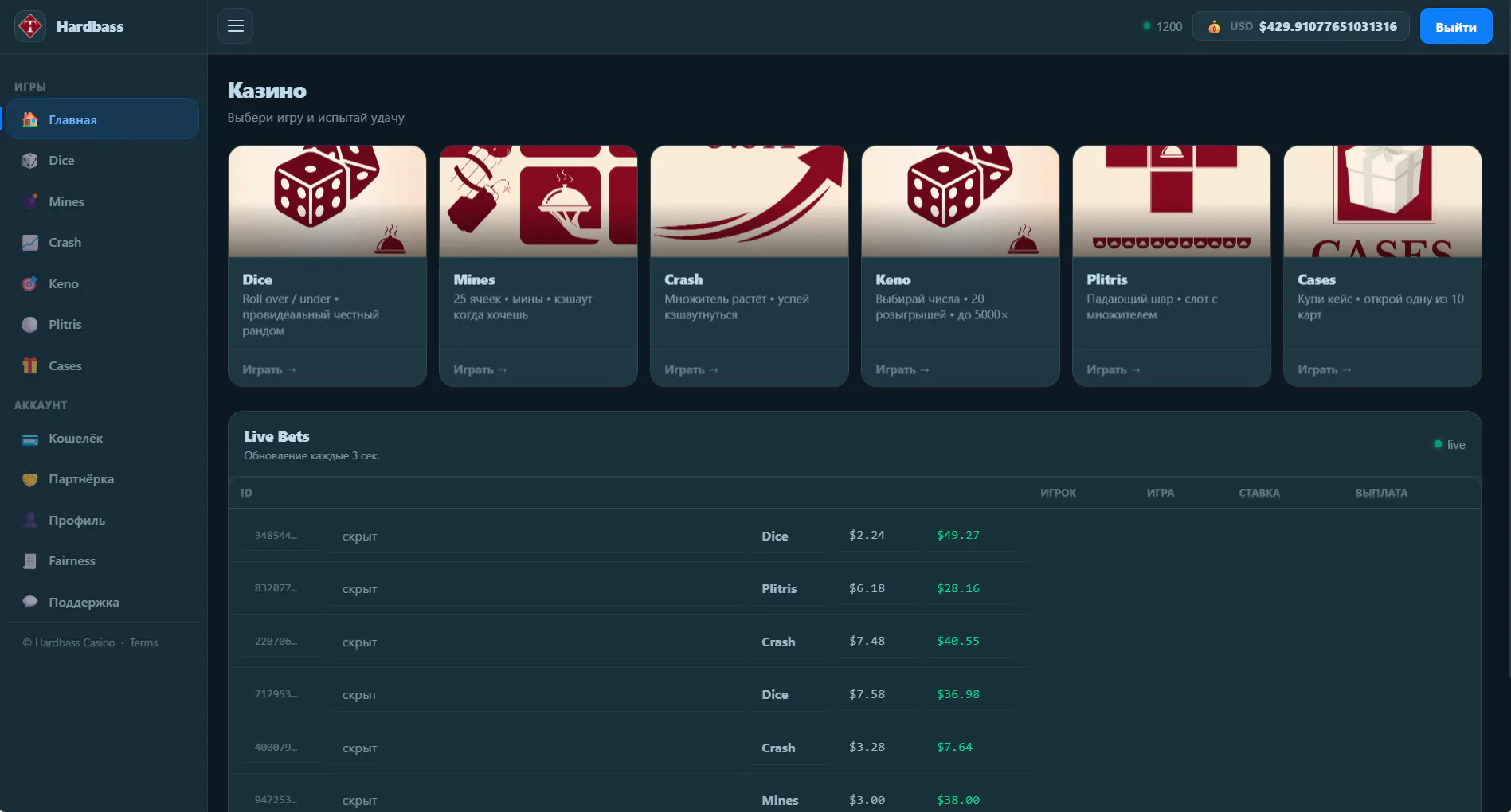Open the Fairness page

103,561
